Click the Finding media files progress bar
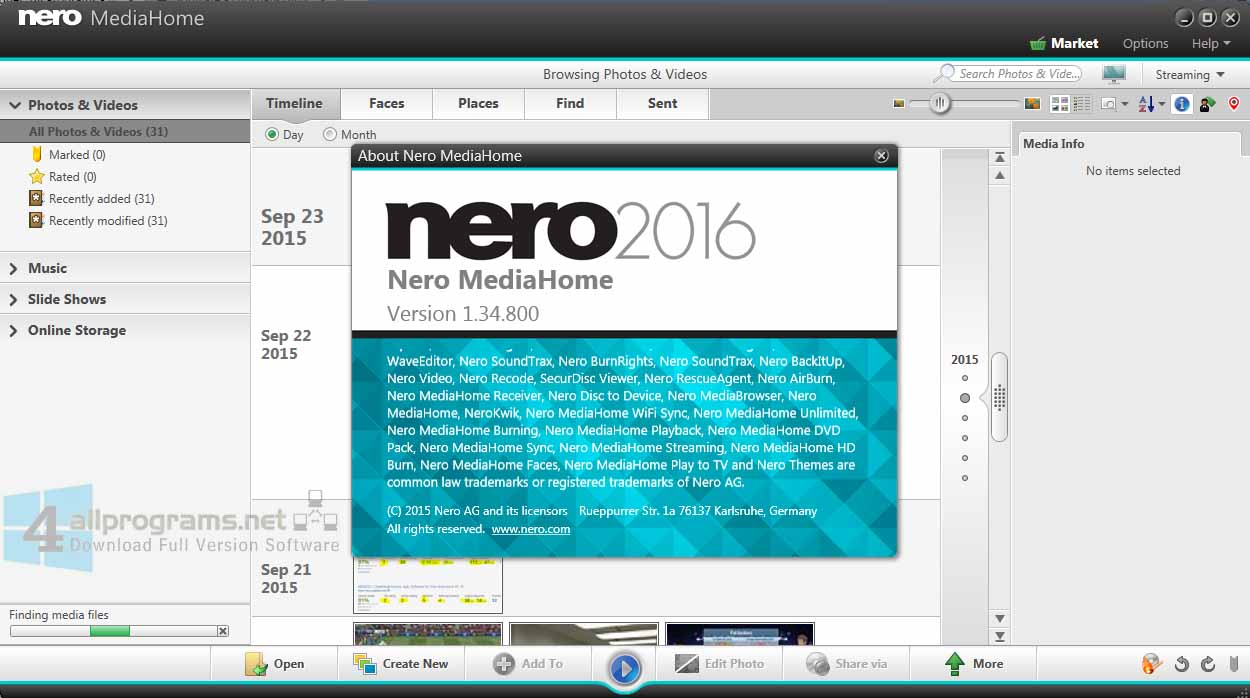This screenshot has height=698, width=1250. pyautogui.click(x=114, y=631)
